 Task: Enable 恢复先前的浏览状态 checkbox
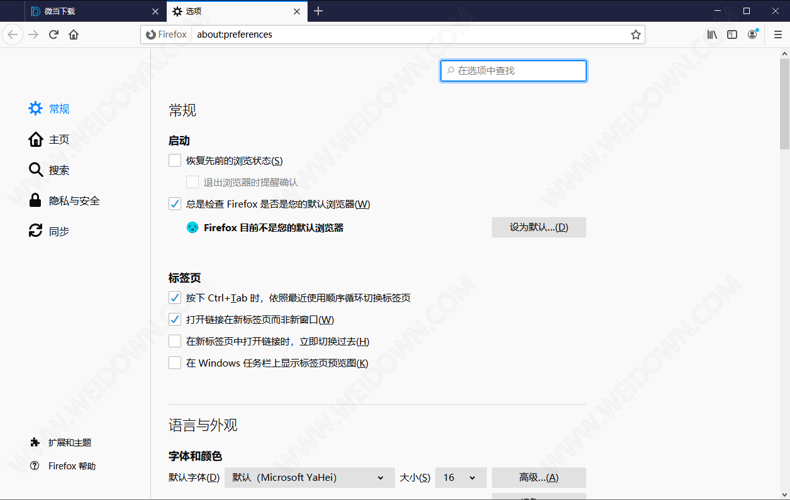pos(174,160)
